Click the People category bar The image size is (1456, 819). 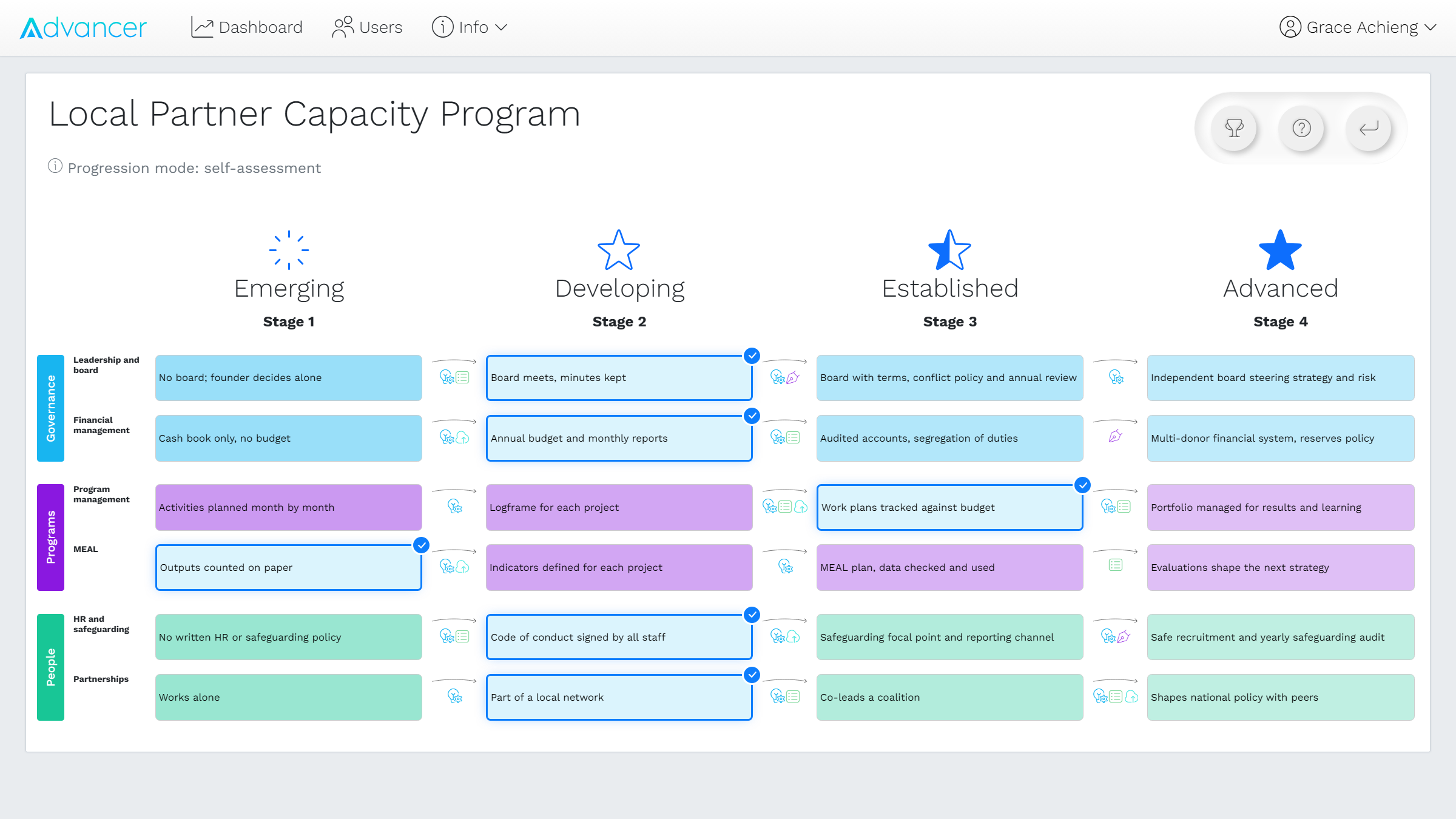pos(50,667)
